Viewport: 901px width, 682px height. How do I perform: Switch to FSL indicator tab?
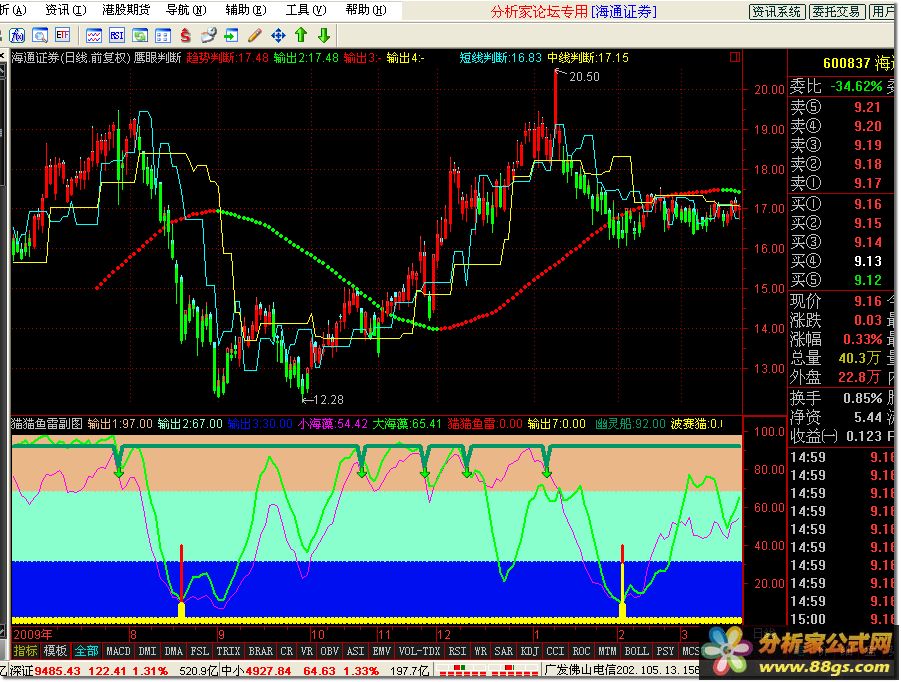point(199,651)
